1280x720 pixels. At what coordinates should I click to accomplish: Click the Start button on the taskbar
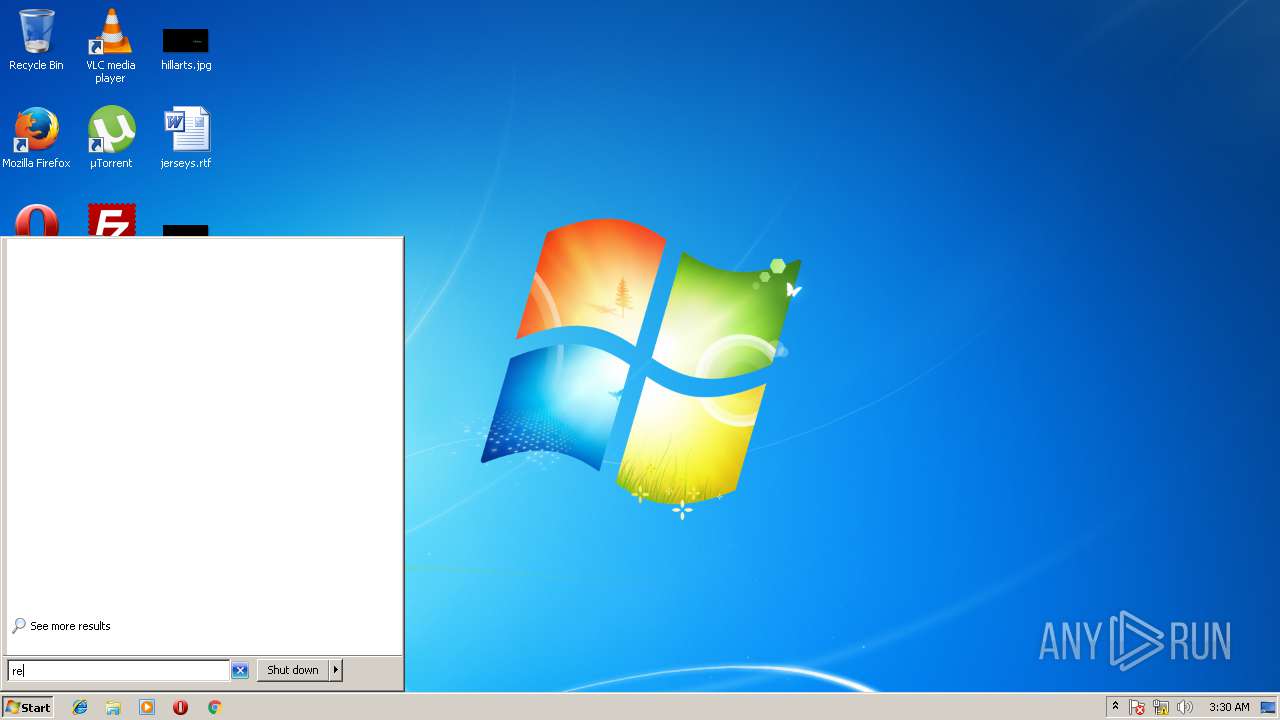coord(27,707)
